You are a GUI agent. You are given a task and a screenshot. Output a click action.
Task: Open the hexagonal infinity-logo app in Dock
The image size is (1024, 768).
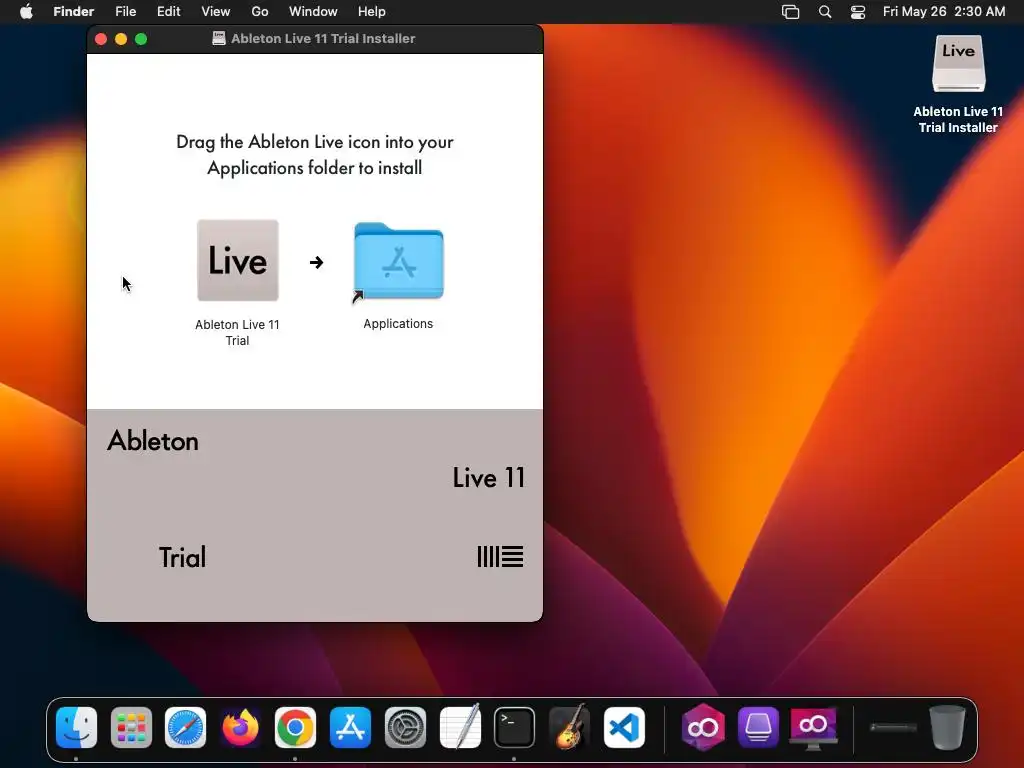point(703,727)
